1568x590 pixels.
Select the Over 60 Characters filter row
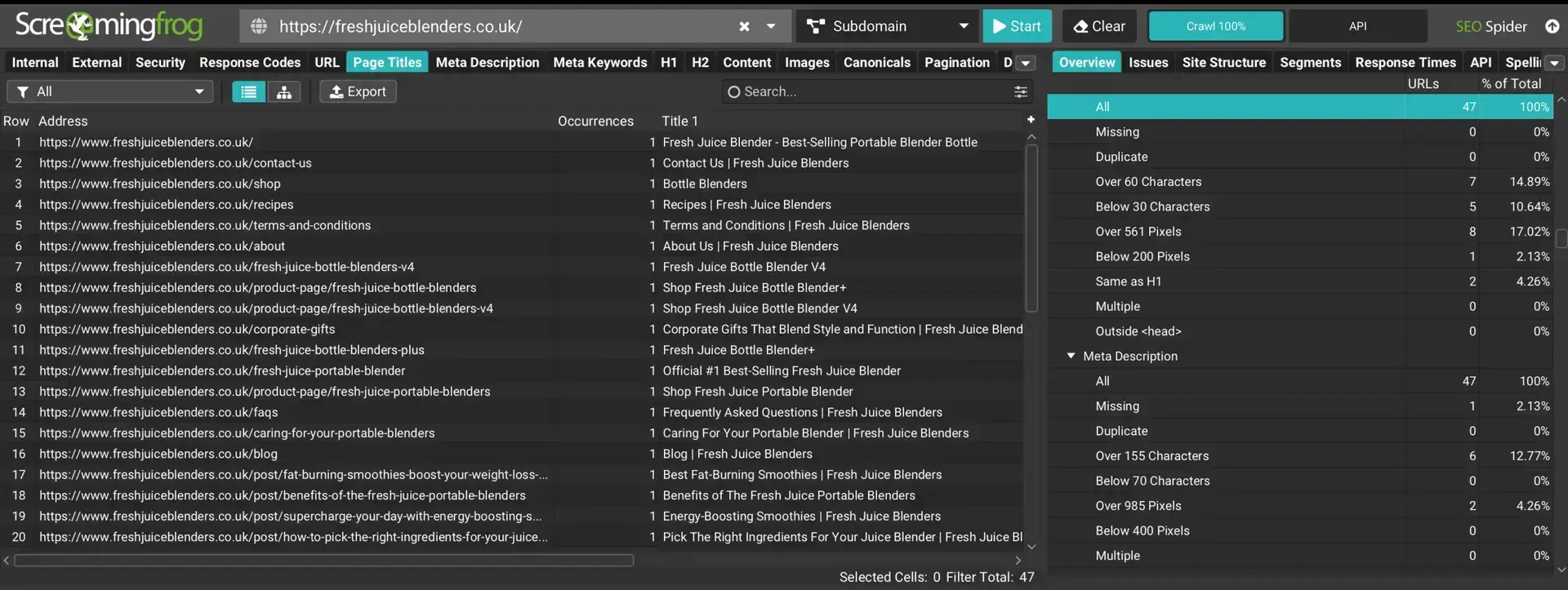pos(1148,182)
